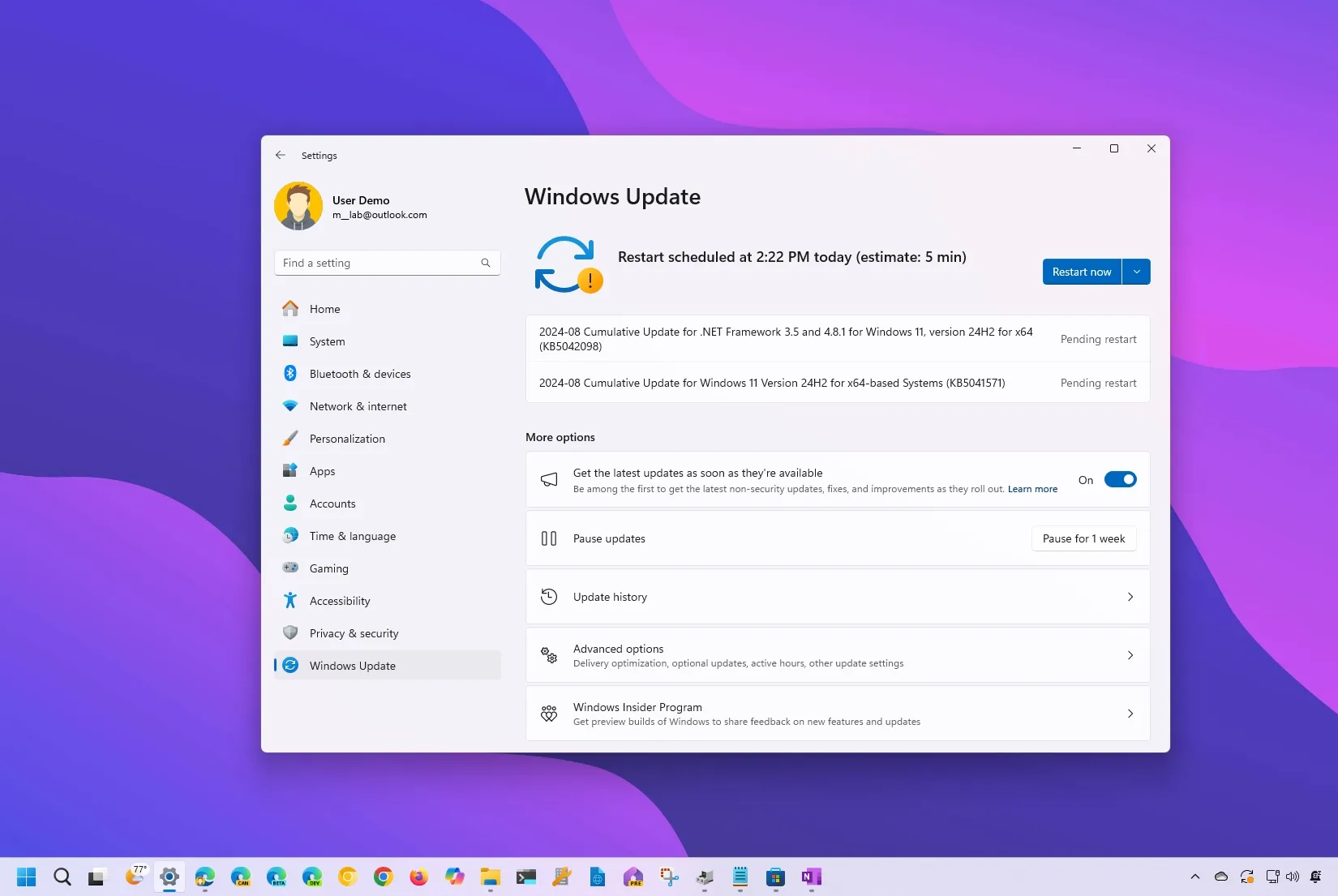Viewport: 1338px width, 896px height.
Task: Click the Windows Insider Program hearts icon
Action: 549,714
